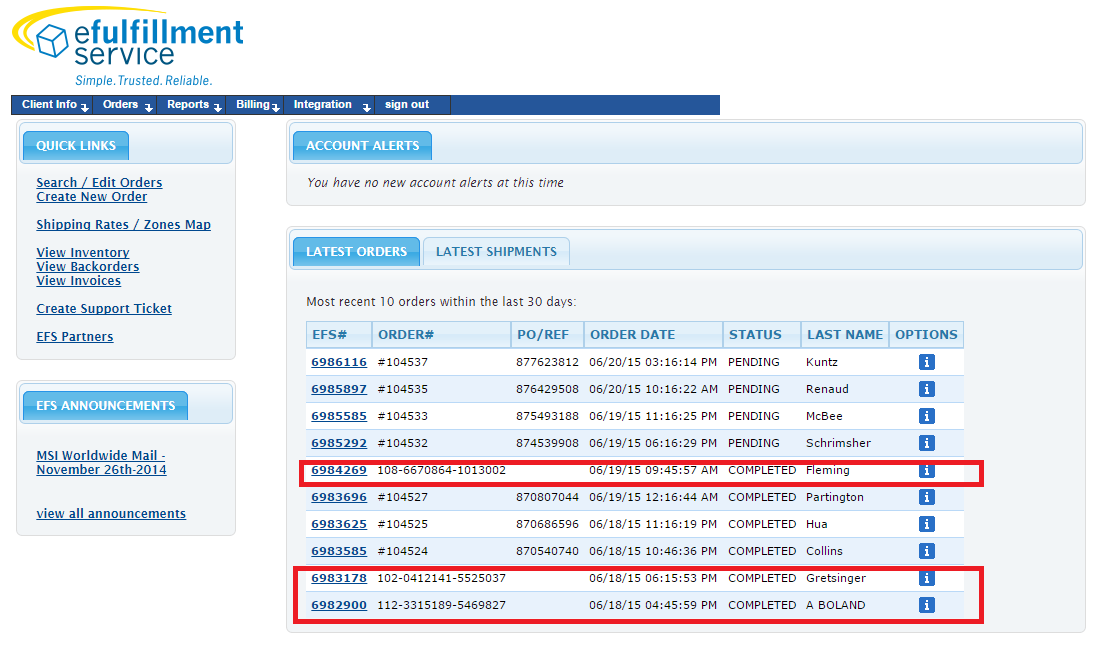Select order number #104533
The image size is (1097, 649).
click(x=402, y=416)
